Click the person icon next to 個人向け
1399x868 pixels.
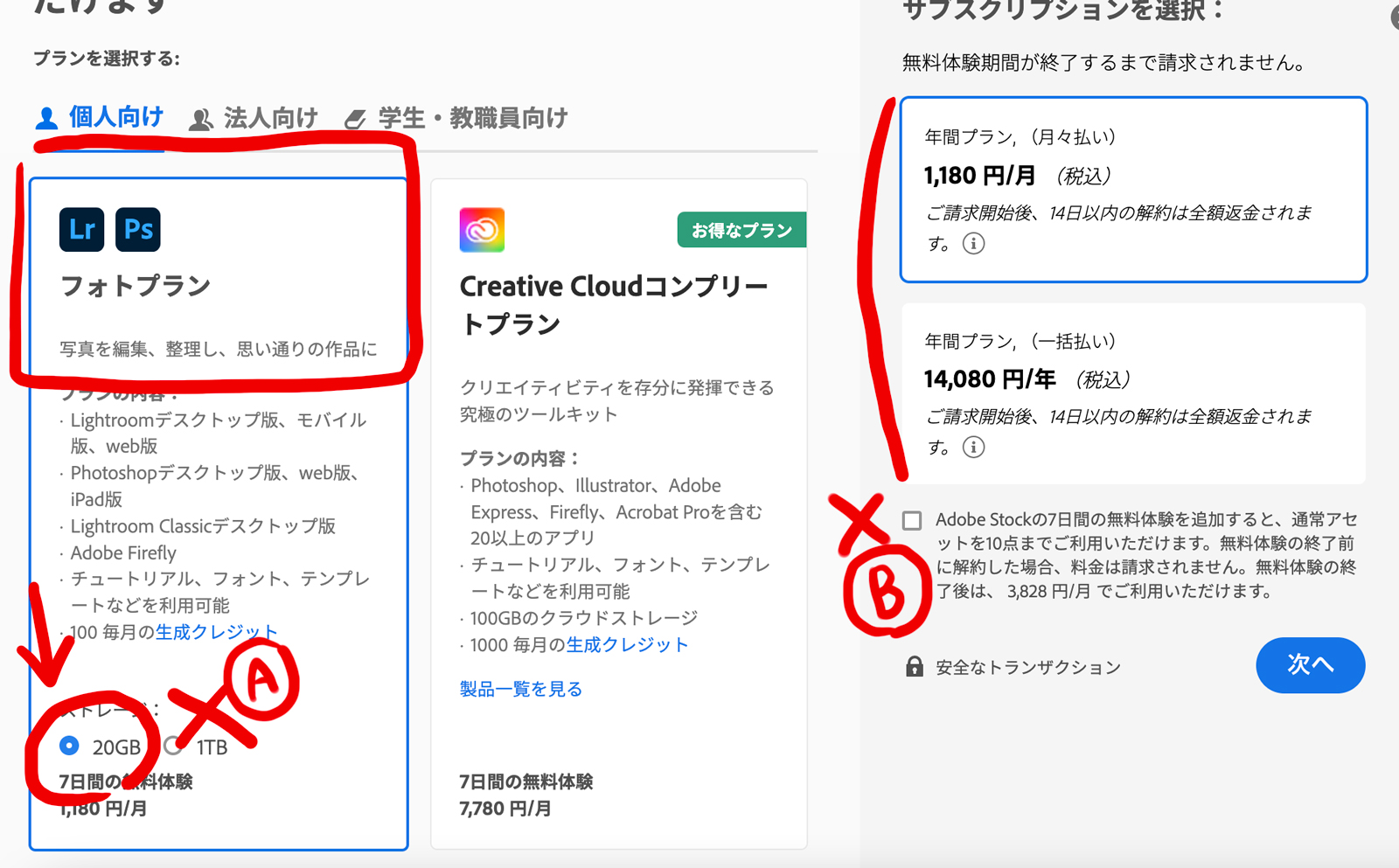[46, 118]
